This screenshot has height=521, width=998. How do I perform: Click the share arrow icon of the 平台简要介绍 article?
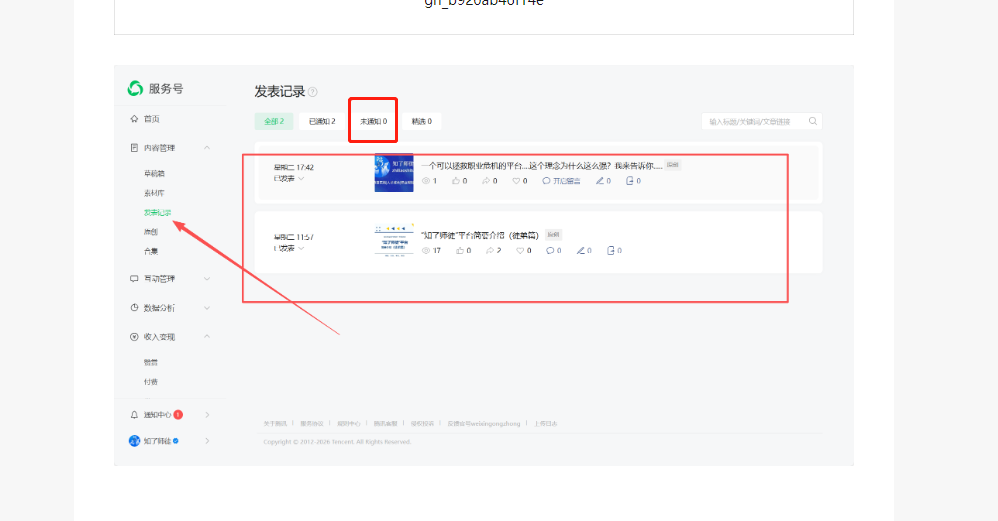click(x=490, y=251)
